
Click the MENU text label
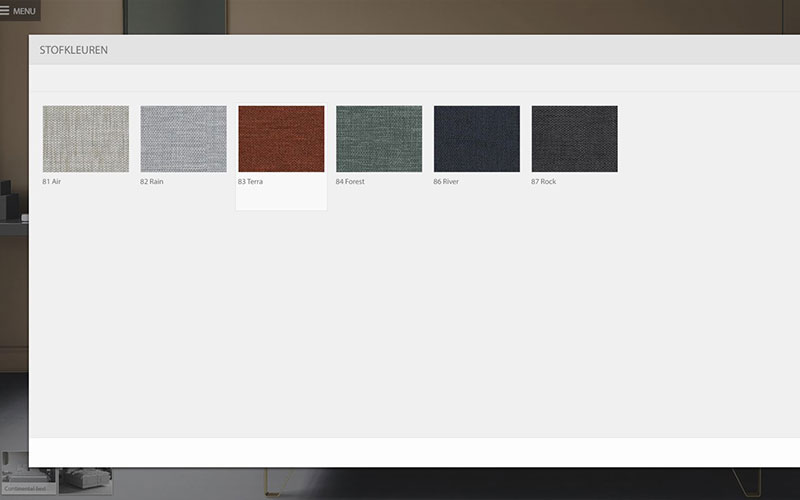(x=25, y=11)
